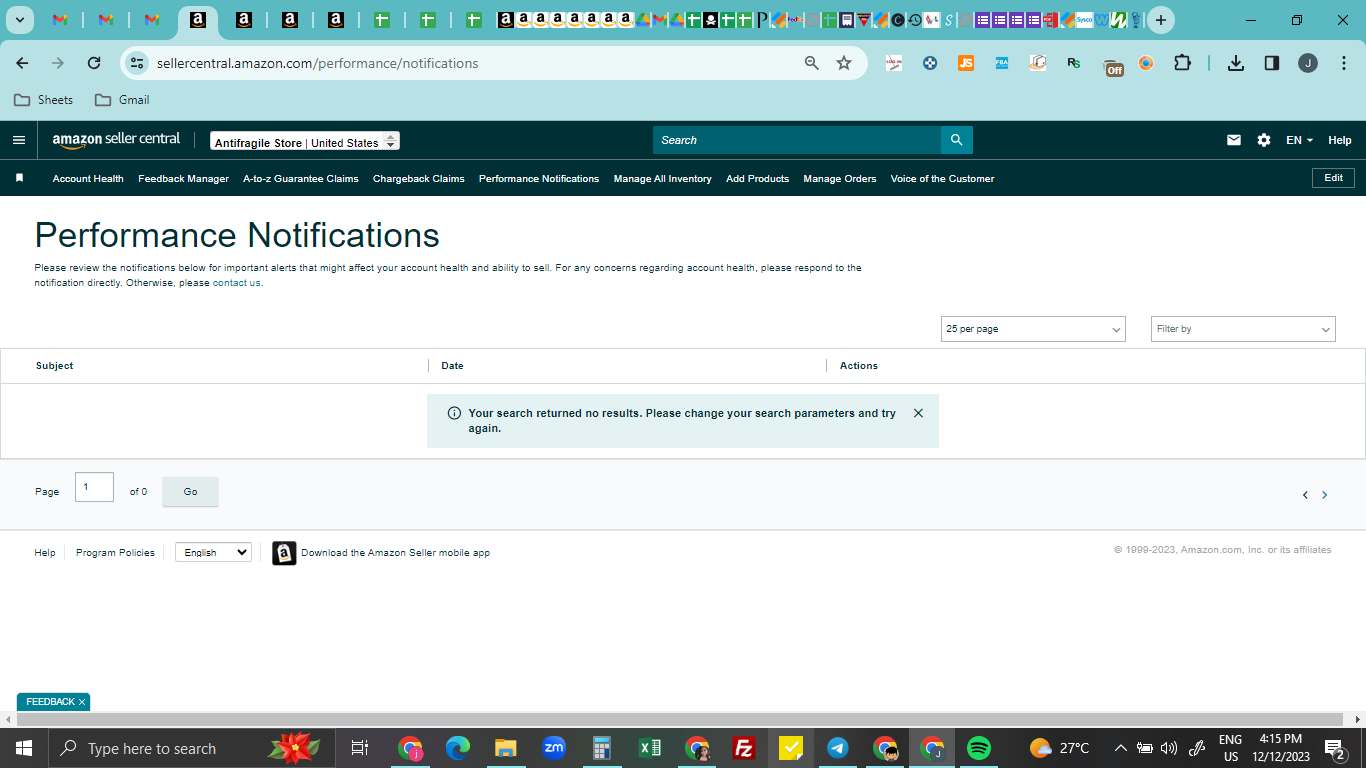1366x768 pixels.
Task: View site information icon in address bar
Action: click(137, 63)
